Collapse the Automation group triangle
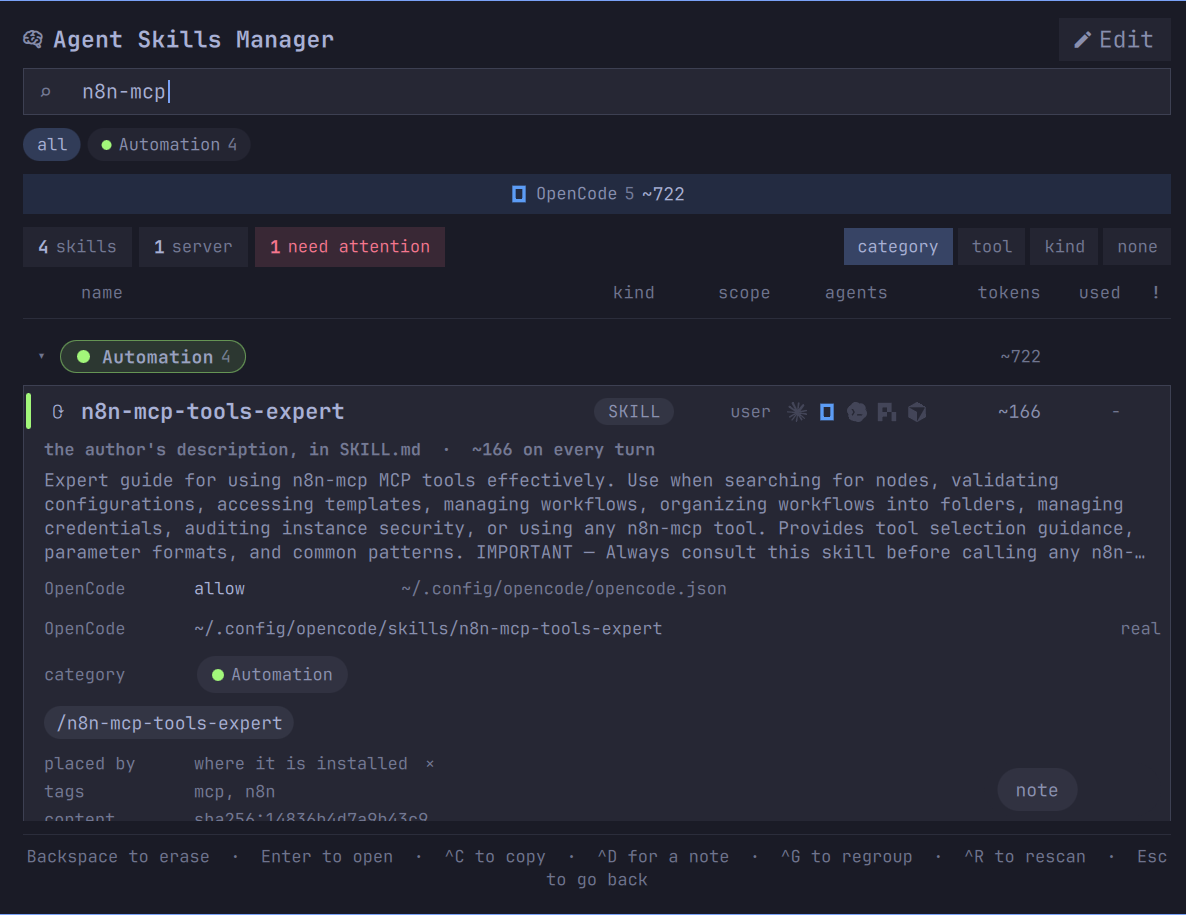This screenshot has width=1186, height=915. point(42,356)
